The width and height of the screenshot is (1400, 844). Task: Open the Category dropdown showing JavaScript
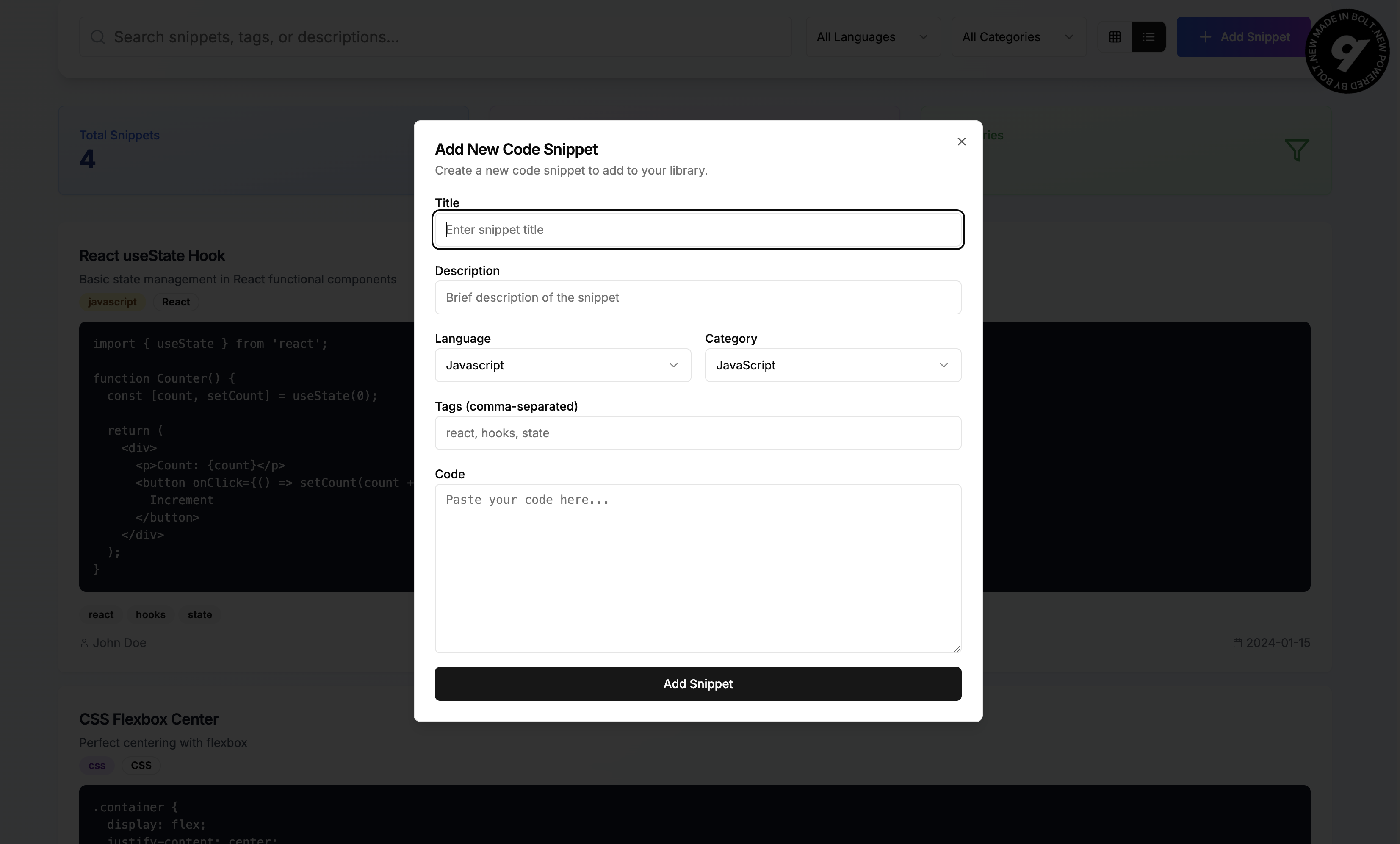(x=833, y=365)
